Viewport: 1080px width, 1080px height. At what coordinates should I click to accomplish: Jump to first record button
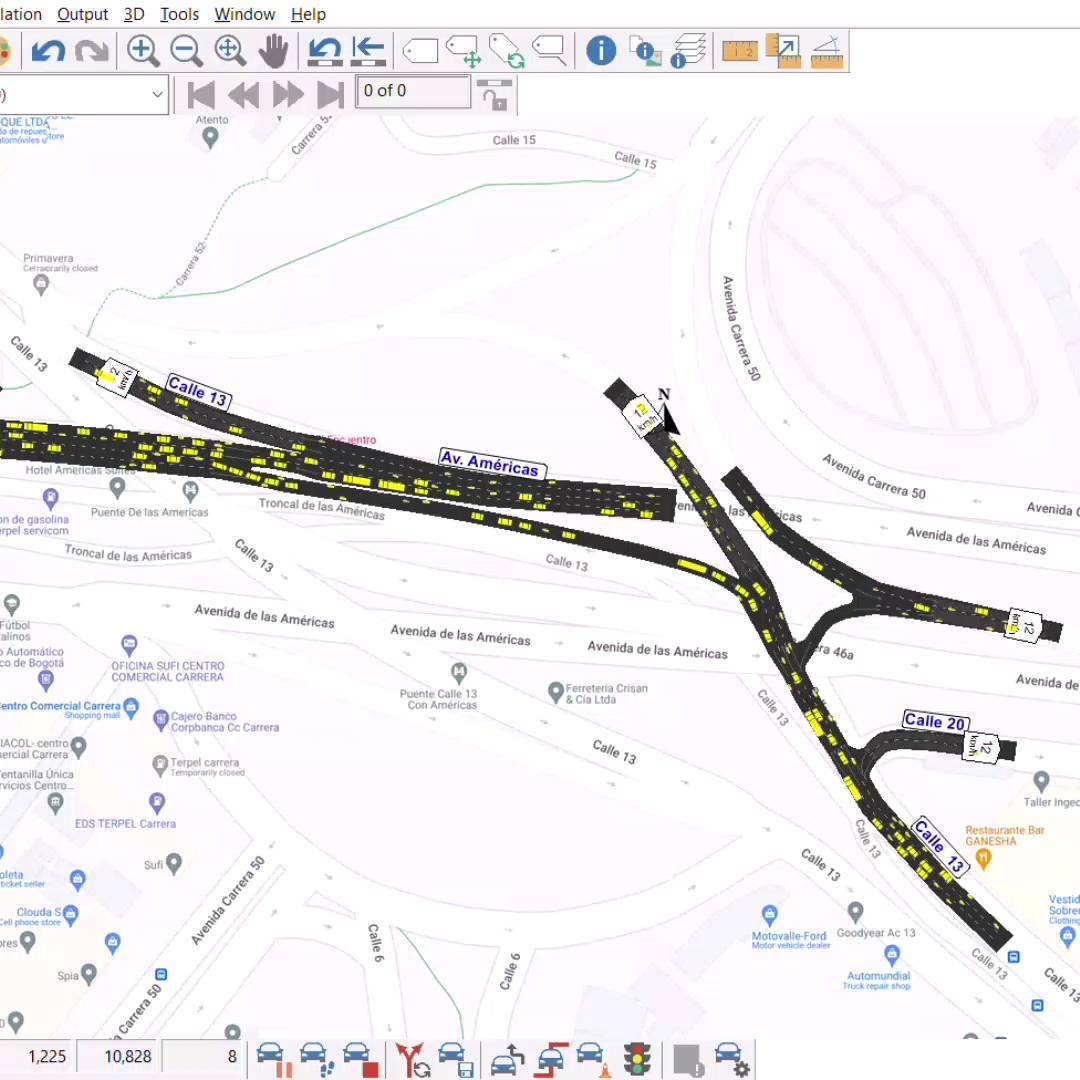click(x=201, y=95)
